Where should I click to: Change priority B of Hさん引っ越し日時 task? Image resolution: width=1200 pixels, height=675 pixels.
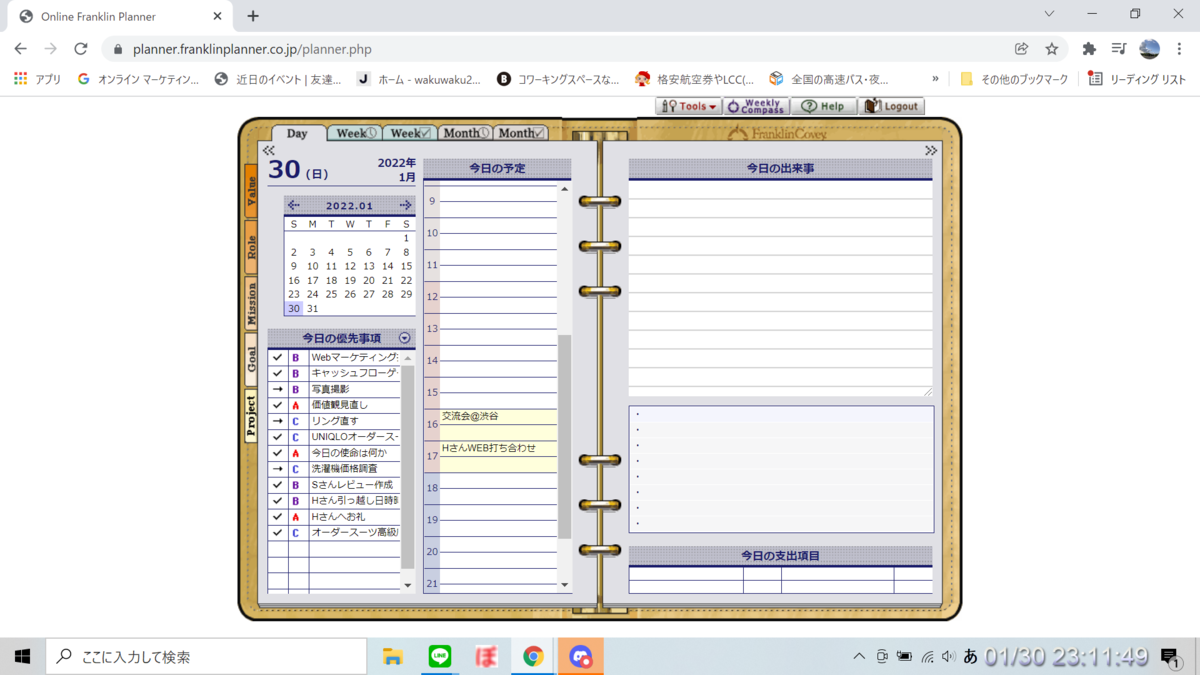(296, 501)
